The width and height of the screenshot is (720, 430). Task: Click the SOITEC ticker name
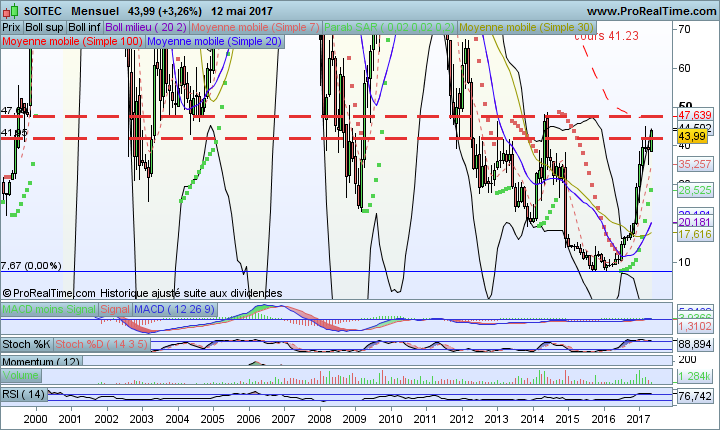42,11
